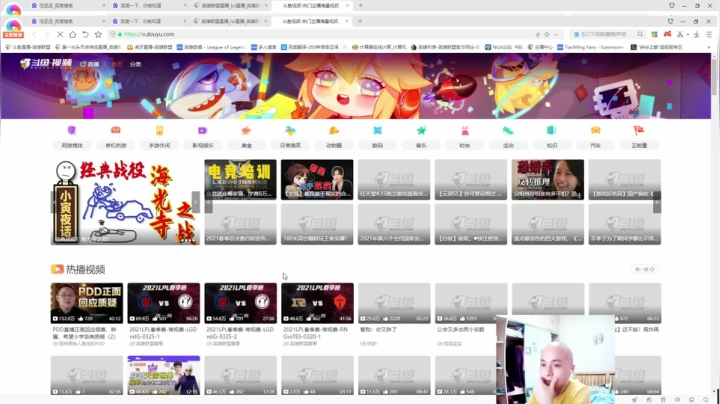Open the 恐怖系 反转推理 video thumbnail
The height and width of the screenshot is (404, 720).
[x=548, y=180]
